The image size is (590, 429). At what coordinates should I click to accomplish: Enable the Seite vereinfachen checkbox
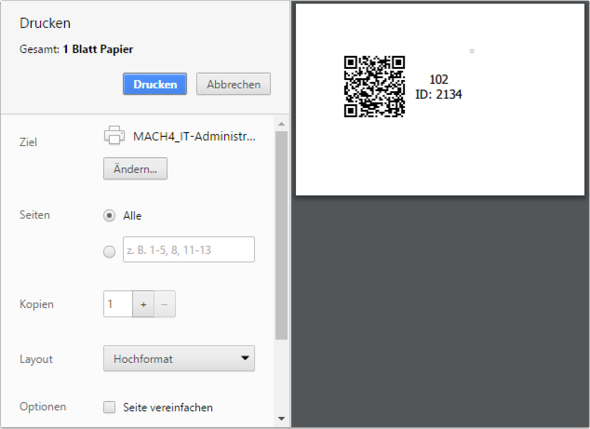click(x=109, y=407)
